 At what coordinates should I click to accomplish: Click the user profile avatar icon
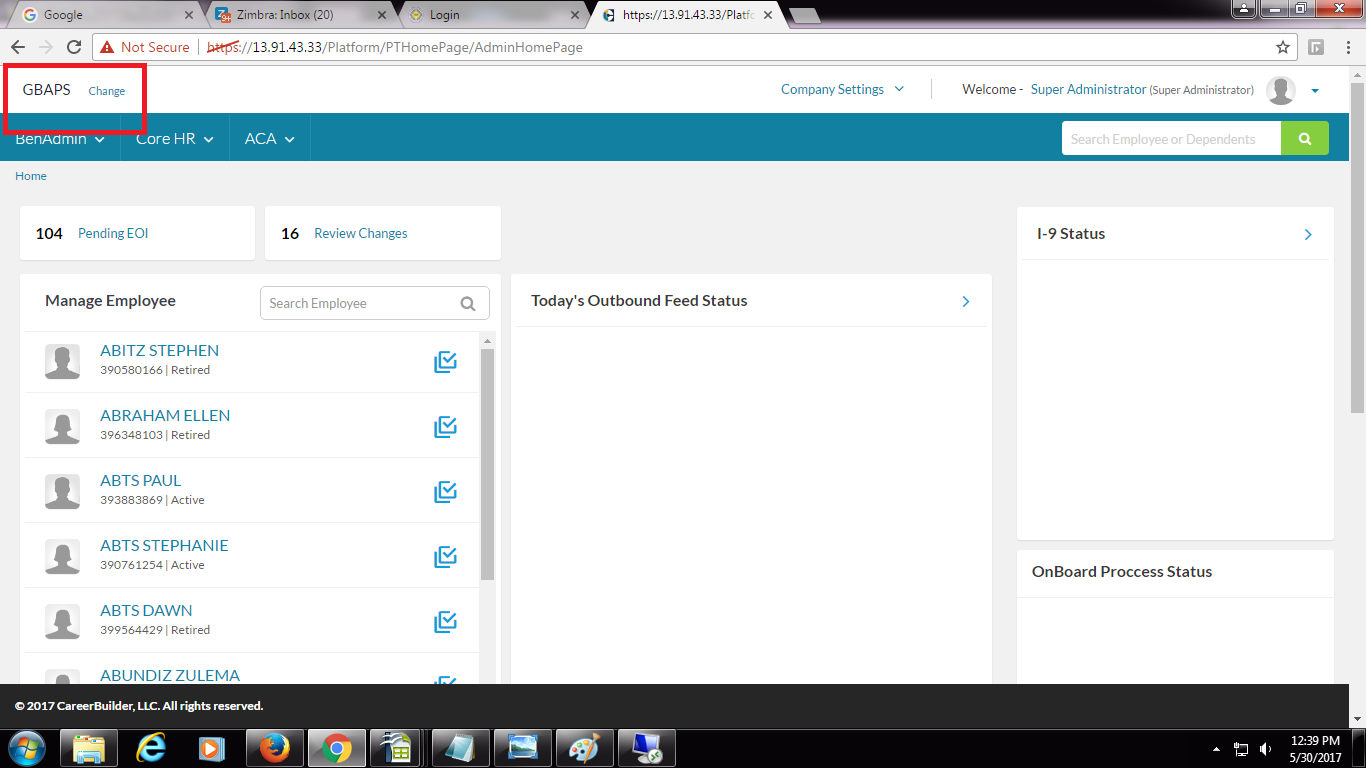point(1280,90)
